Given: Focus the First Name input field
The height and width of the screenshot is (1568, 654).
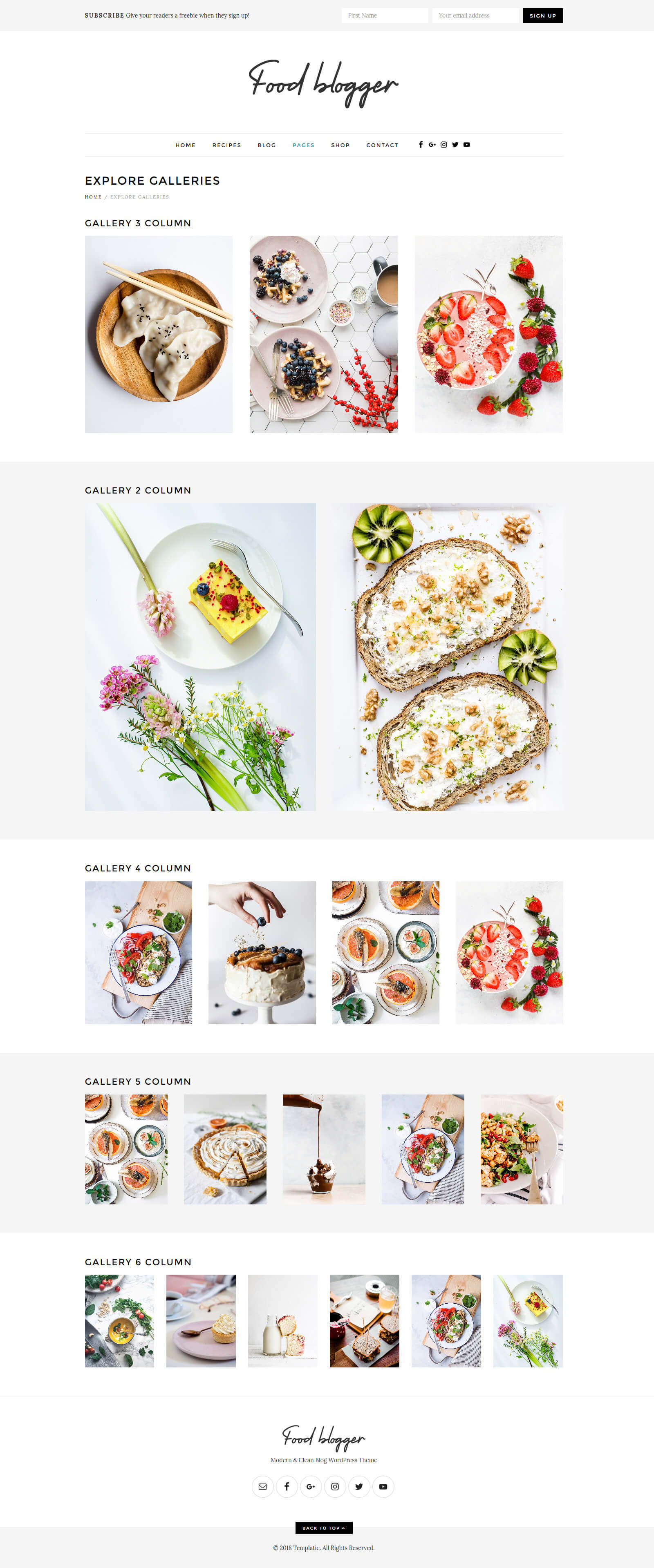Looking at the screenshot, I should point(385,15).
